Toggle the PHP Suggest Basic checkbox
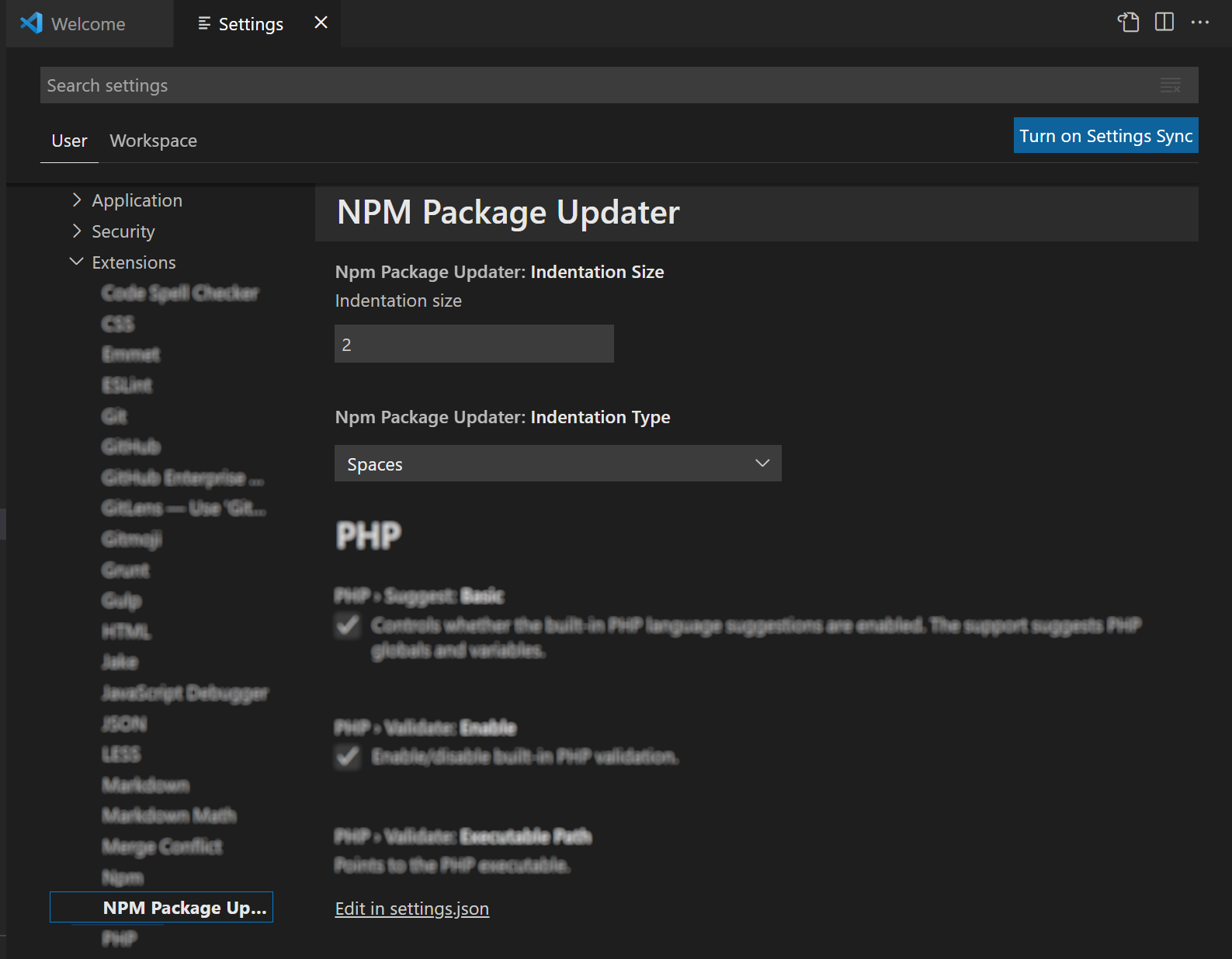The image size is (1232, 959). click(x=348, y=625)
